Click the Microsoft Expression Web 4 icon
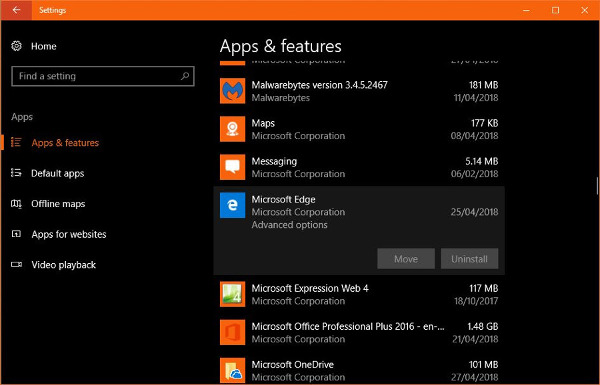Image resolution: width=600 pixels, height=385 pixels. [x=232, y=294]
